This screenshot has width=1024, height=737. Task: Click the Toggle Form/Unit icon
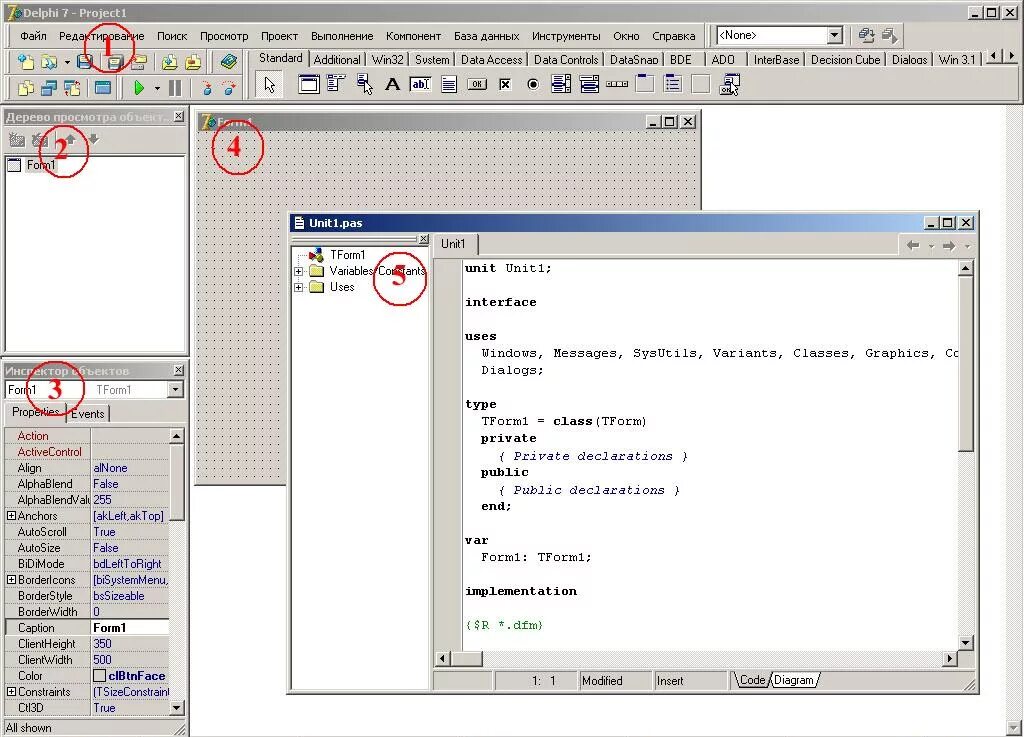(72, 87)
